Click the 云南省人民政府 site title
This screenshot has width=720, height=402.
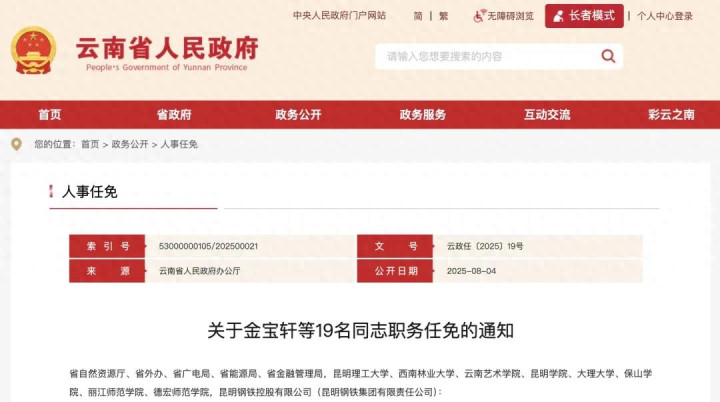167,48
